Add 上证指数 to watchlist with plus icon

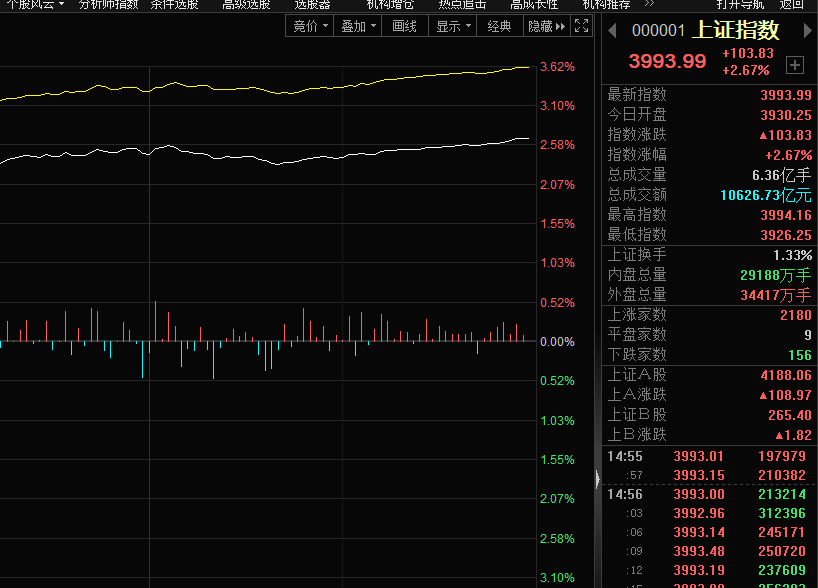795,65
